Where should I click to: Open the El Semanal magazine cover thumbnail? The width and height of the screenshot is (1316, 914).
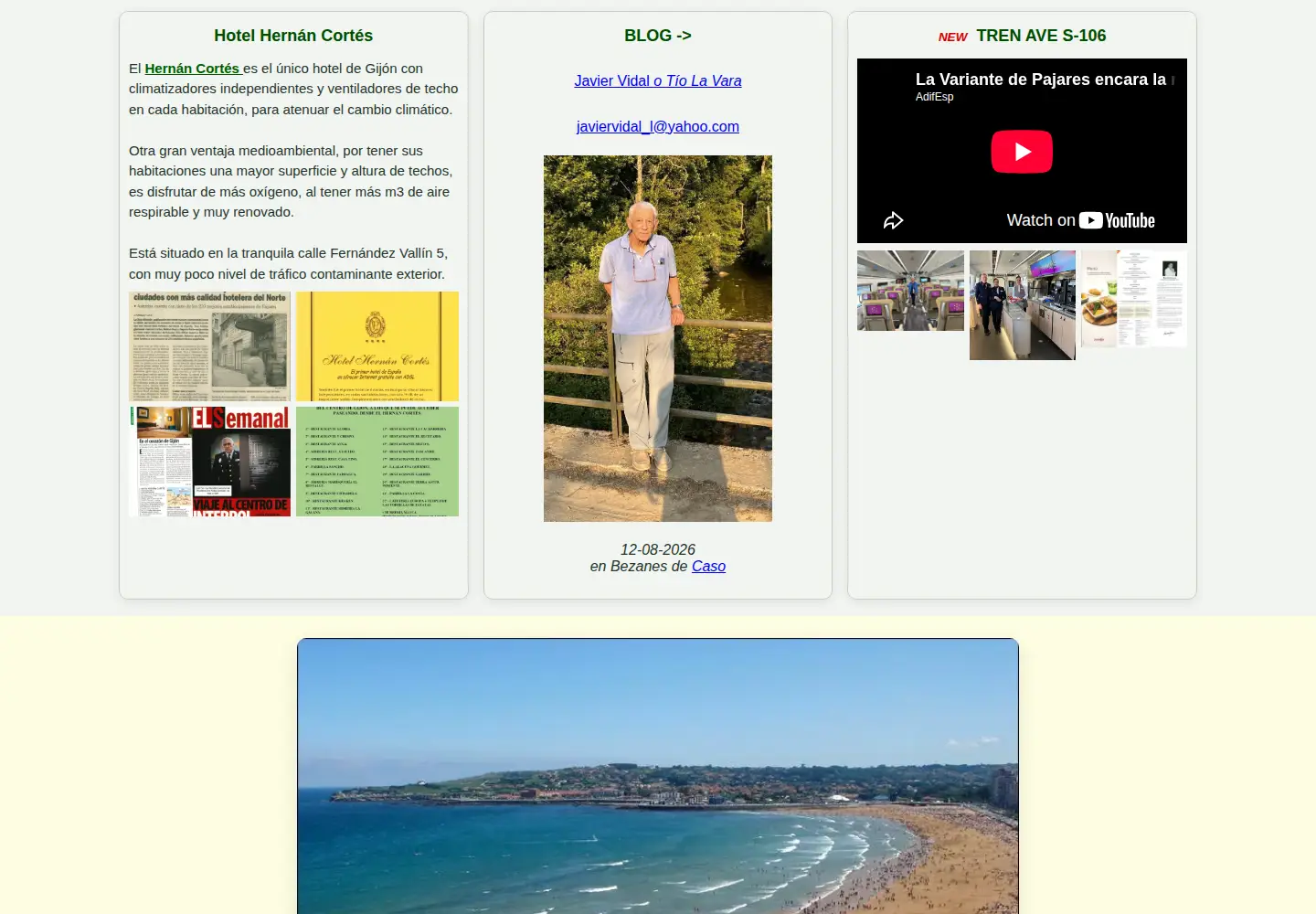[209, 462]
